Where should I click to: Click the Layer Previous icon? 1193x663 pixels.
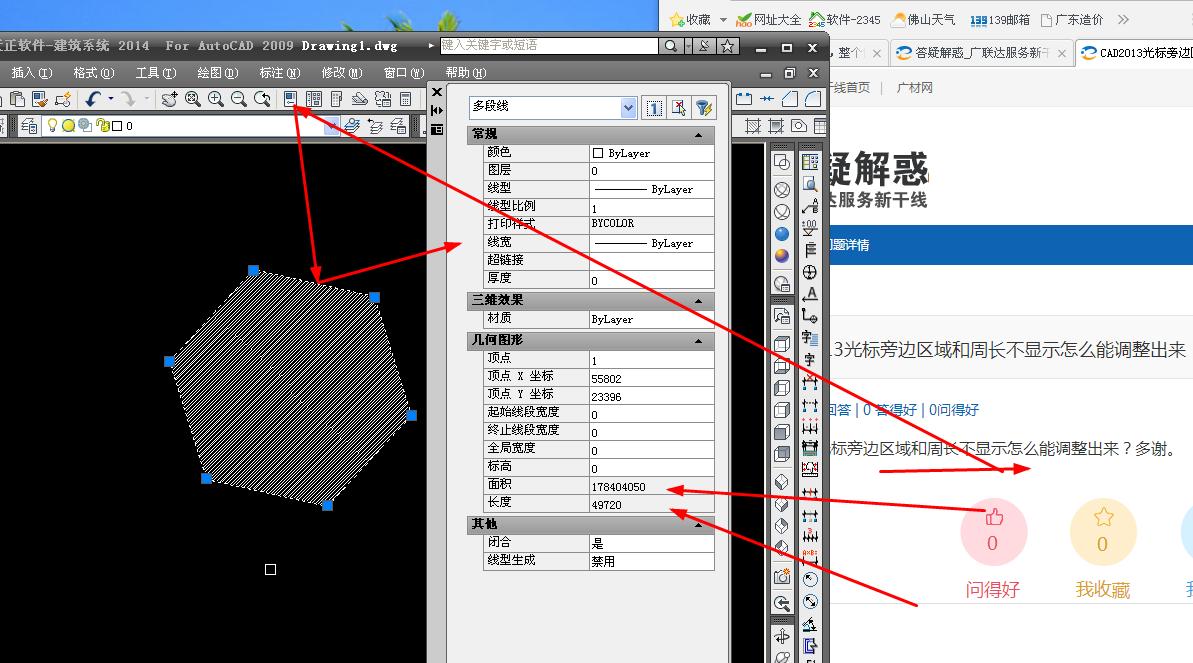coord(375,126)
